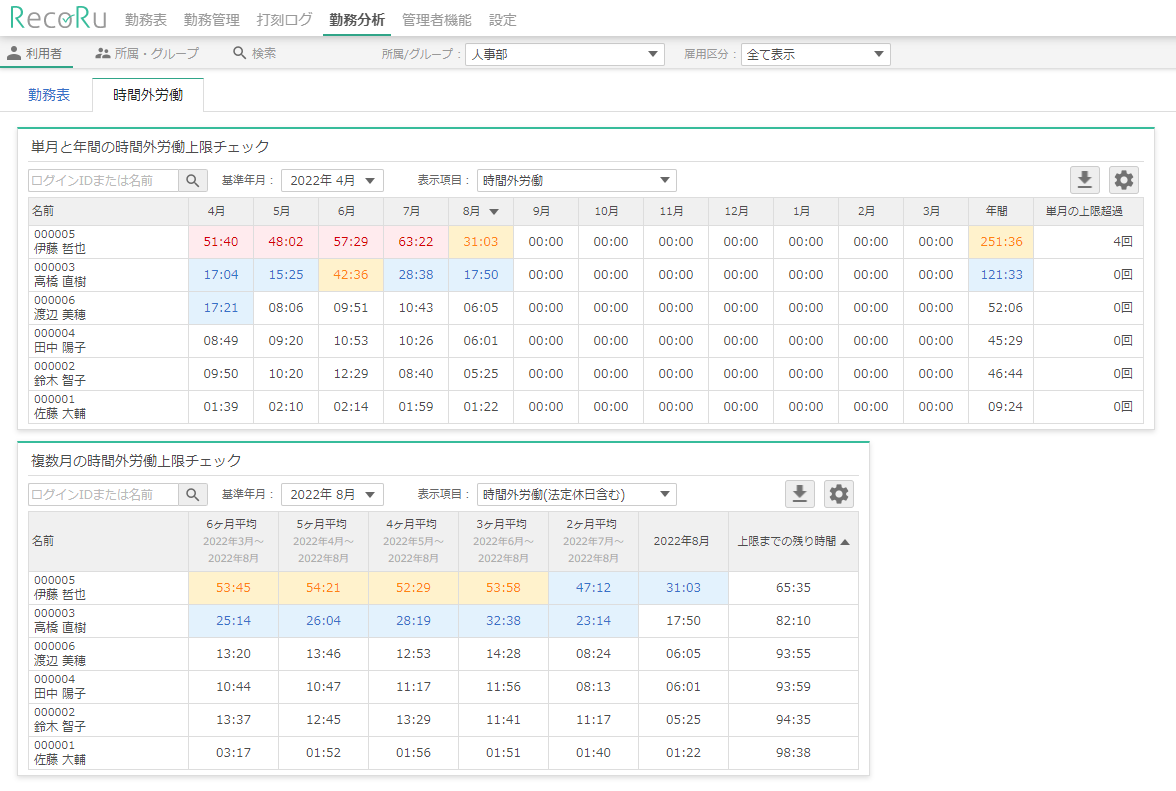The width and height of the screenshot is (1176, 791).
Task: Sort by 8月 column arrow
Action: [493, 212]
